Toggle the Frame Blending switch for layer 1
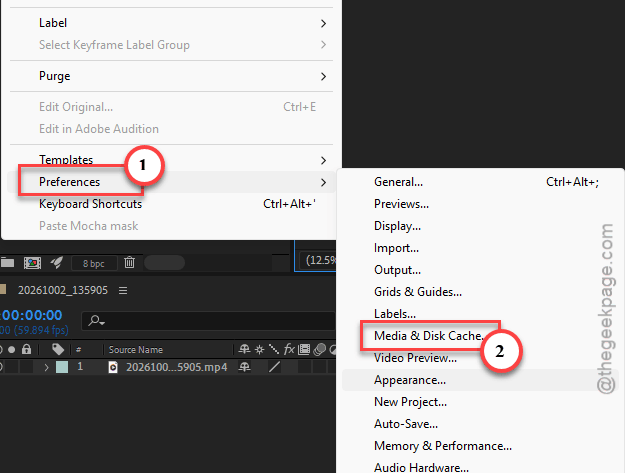The height and width of the screenshot is (473, 625). pyautogui.click(x=304, y=367)
